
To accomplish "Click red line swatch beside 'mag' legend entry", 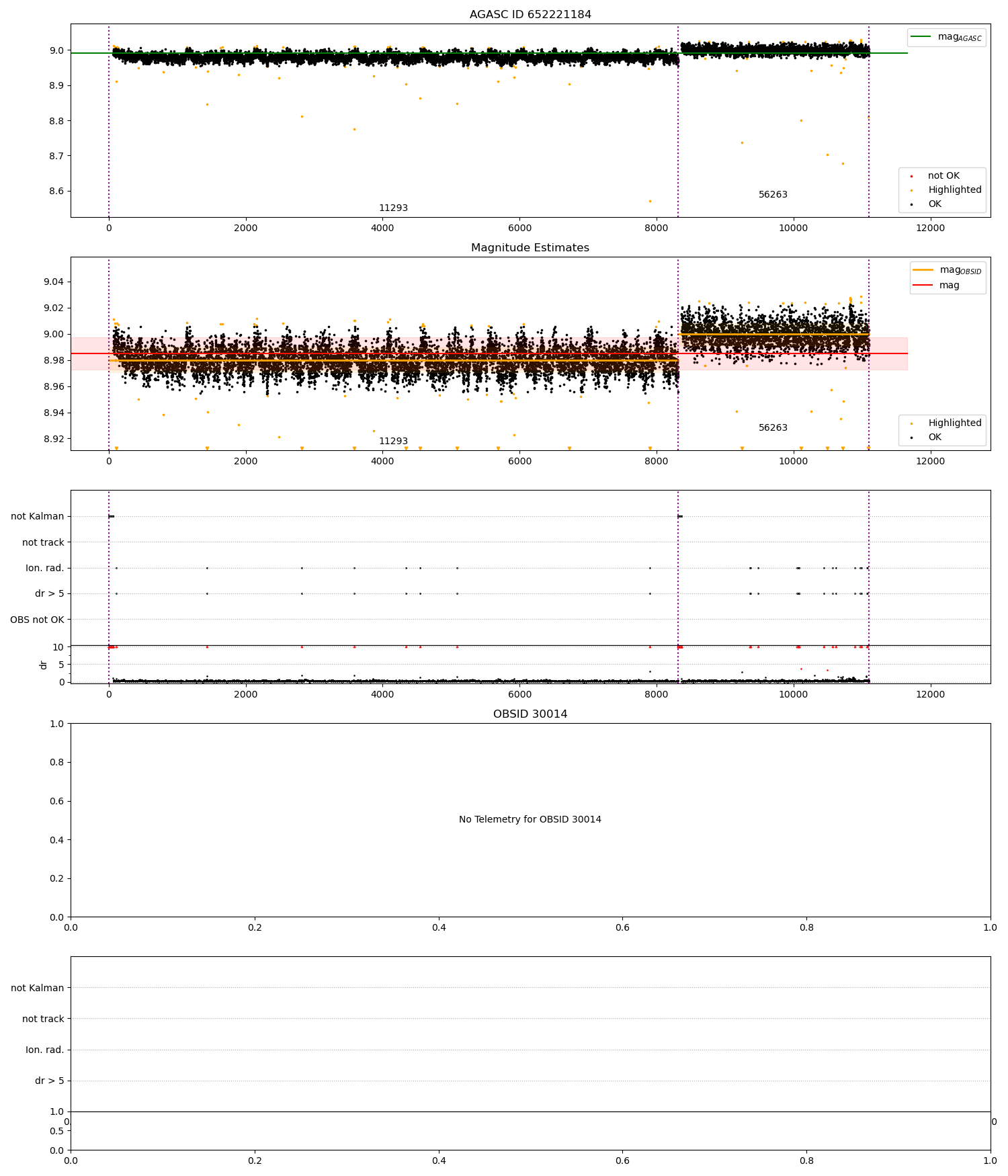I will [923, 285].
